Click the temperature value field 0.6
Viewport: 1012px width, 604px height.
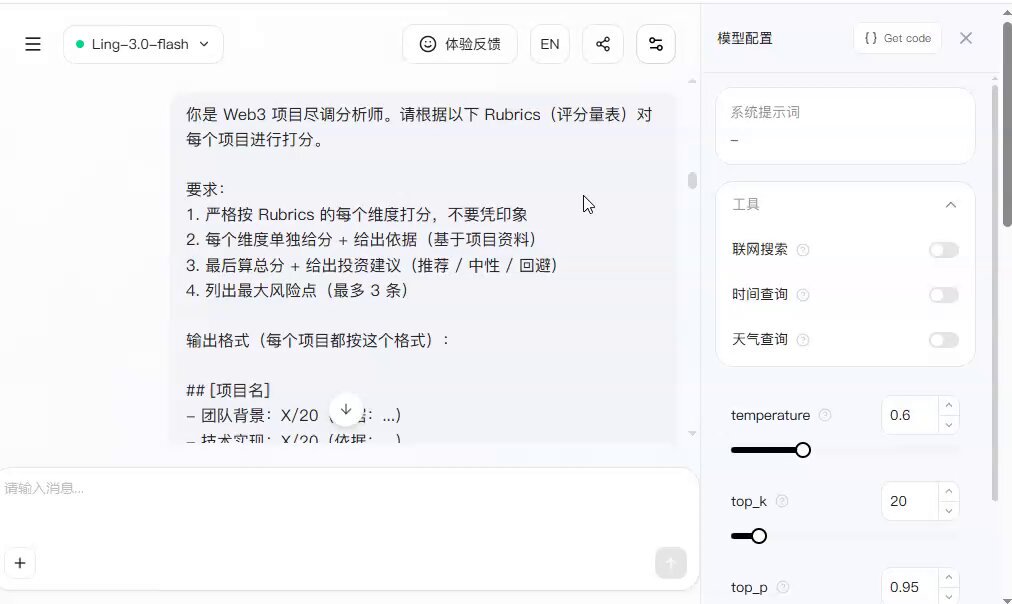910,415
